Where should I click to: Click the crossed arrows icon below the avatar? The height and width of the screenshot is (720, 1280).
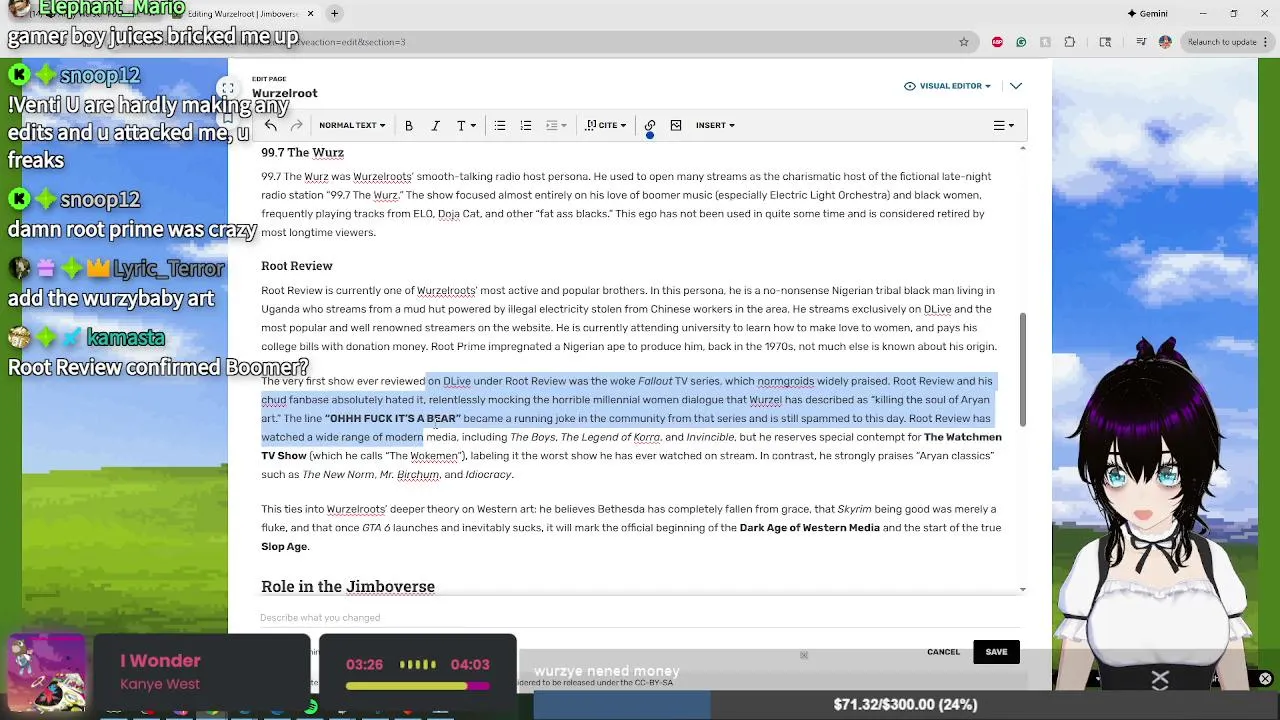click(x=1160, y=681)
